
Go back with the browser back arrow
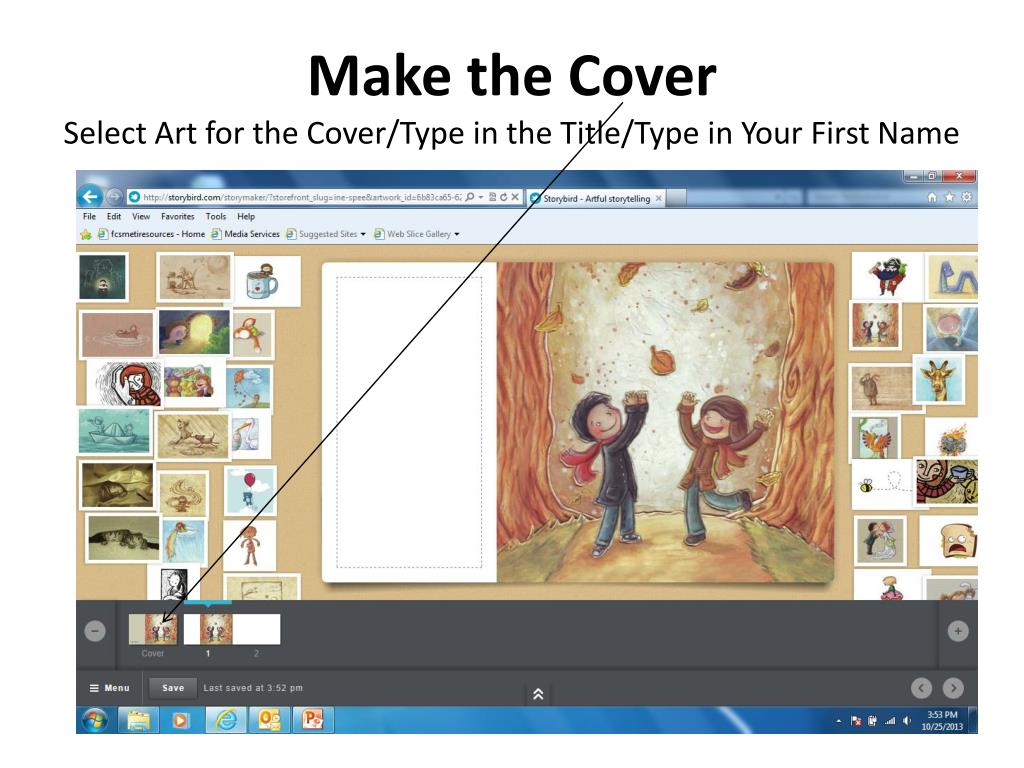(x=90, y=196)
